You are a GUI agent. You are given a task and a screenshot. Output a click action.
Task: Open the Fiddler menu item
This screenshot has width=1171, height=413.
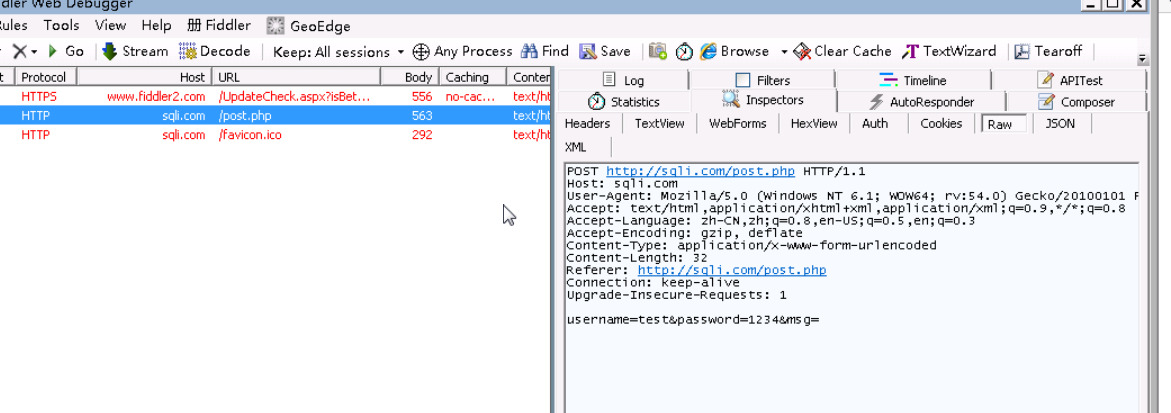click(x=219, y=25)
